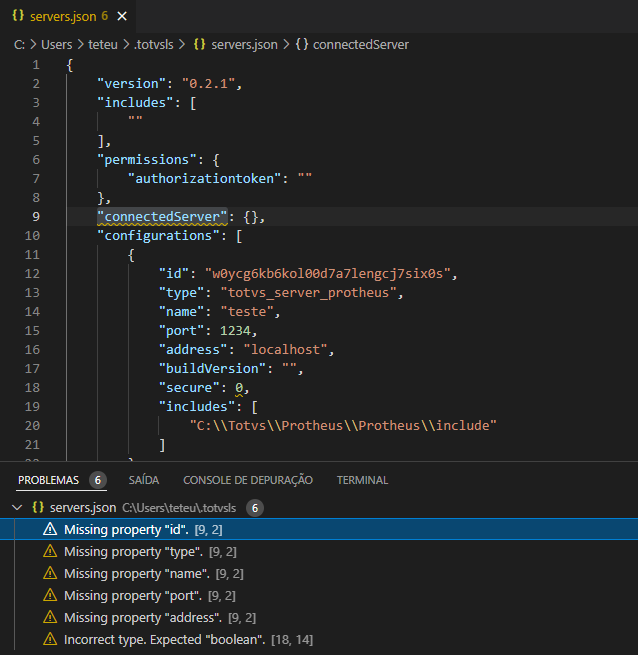Viewport: 638px width, 655px height.
Task: Click the 6 count badge on the servers.json problems row
Action: point(255,508)
